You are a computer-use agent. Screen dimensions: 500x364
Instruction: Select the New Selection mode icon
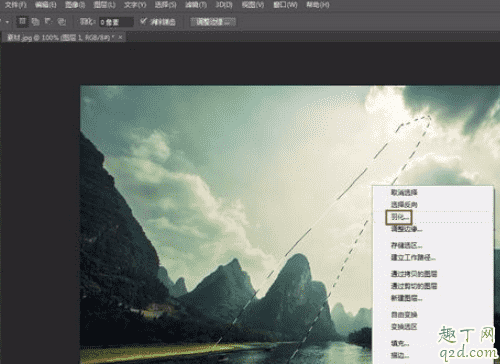[22, 22]
